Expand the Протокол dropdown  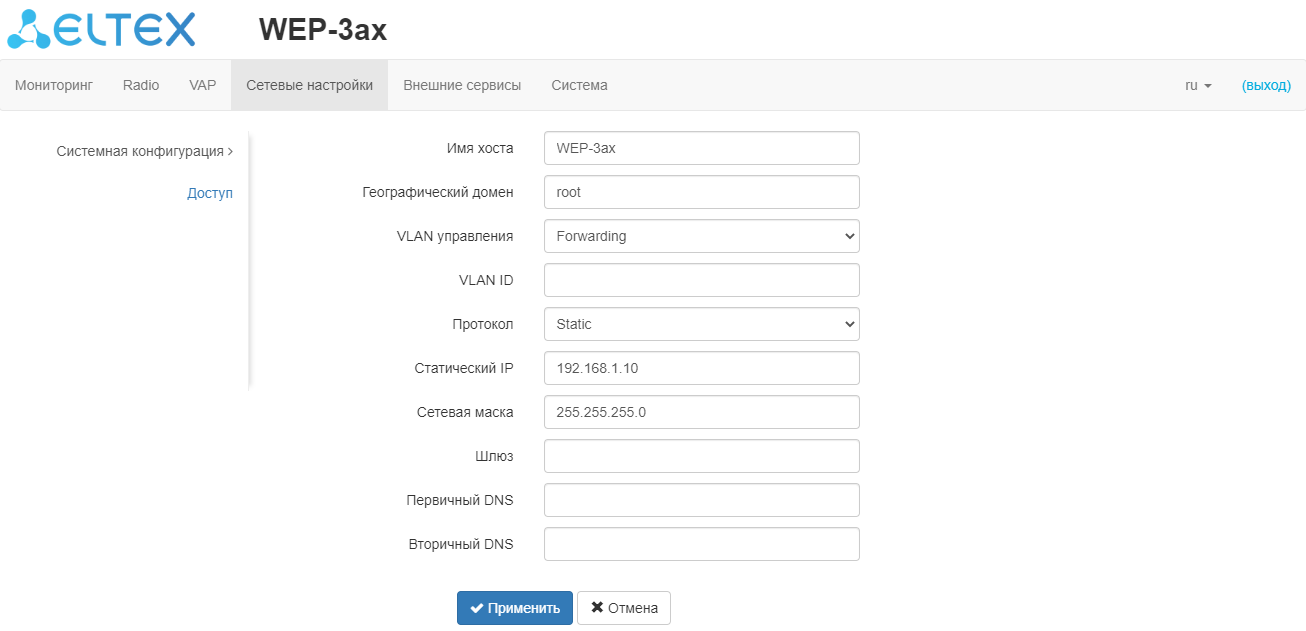click(701, 324)
